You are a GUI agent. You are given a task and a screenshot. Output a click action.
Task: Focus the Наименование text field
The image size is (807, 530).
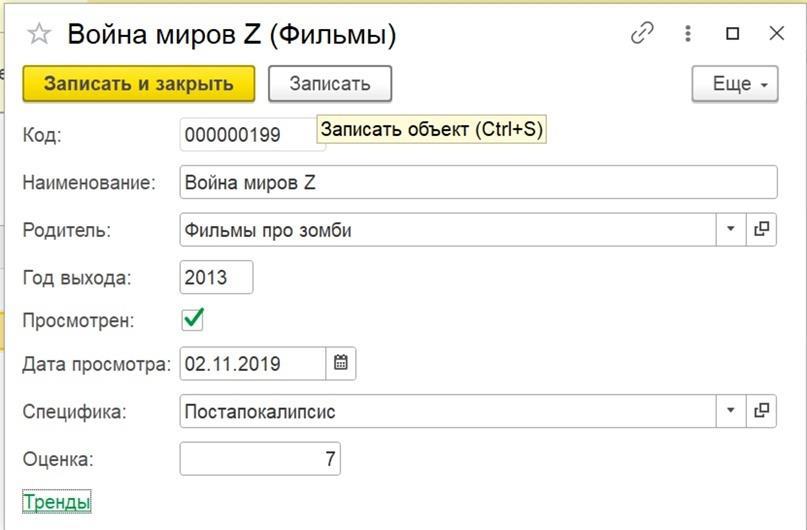(x=478, y=182)
